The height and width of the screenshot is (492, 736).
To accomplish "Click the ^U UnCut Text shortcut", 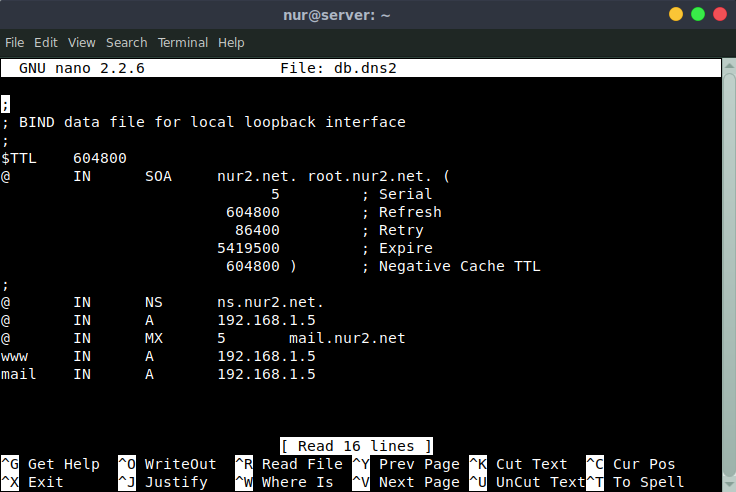I will [527, 482].
